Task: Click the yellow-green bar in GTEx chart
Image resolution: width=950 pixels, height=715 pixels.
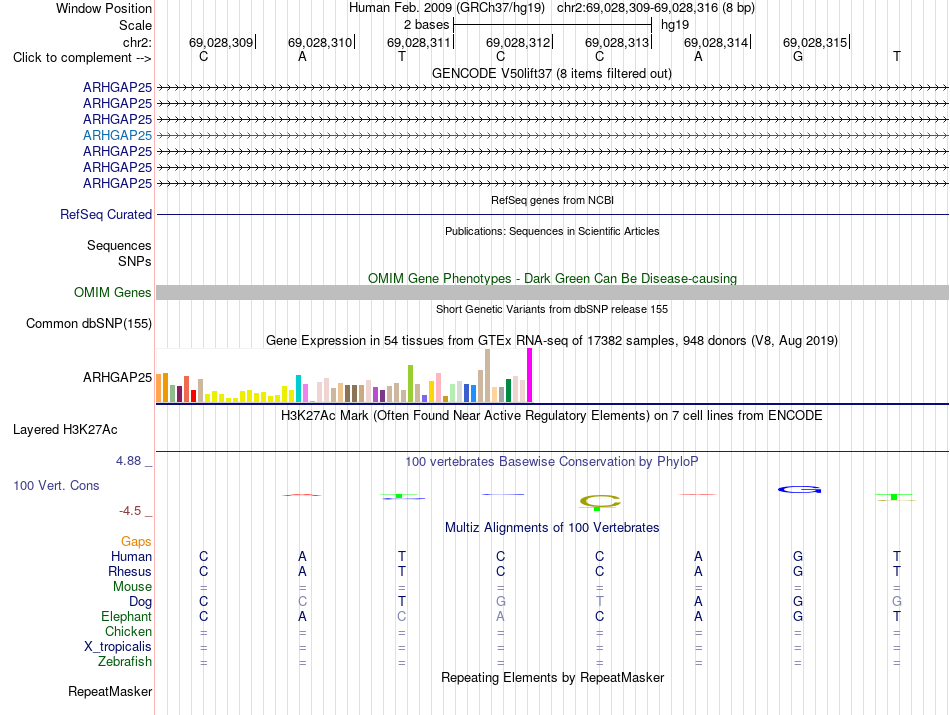Action: click(410, 384)
